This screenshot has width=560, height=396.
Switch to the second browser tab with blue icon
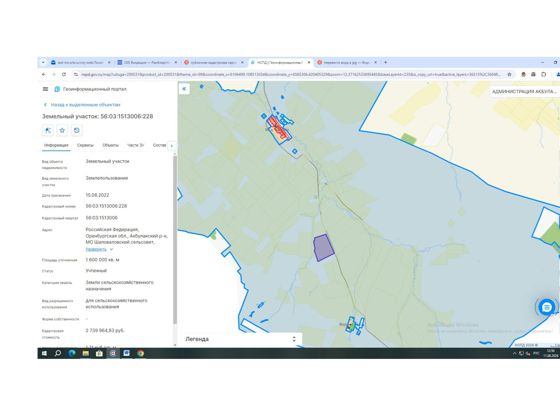tap(147, 62)
